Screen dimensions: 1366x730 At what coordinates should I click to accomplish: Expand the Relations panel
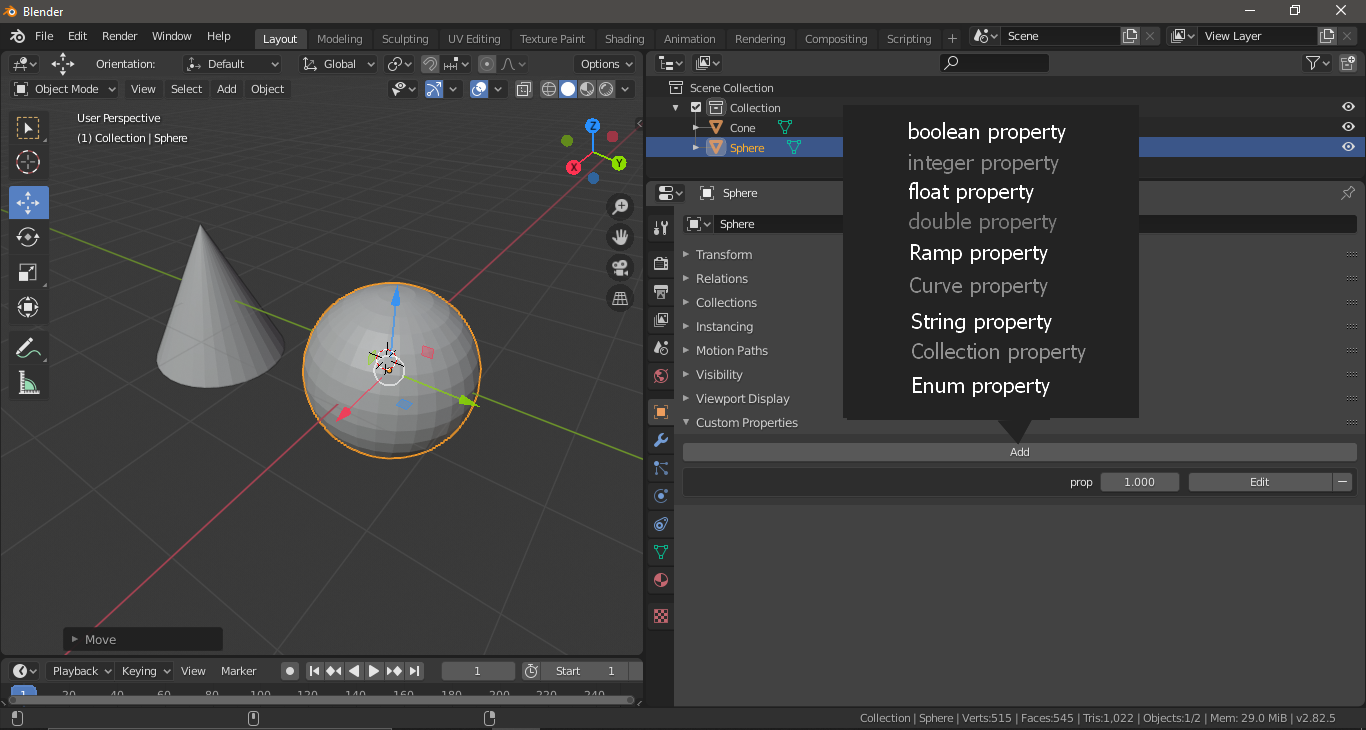pos(722,278)
